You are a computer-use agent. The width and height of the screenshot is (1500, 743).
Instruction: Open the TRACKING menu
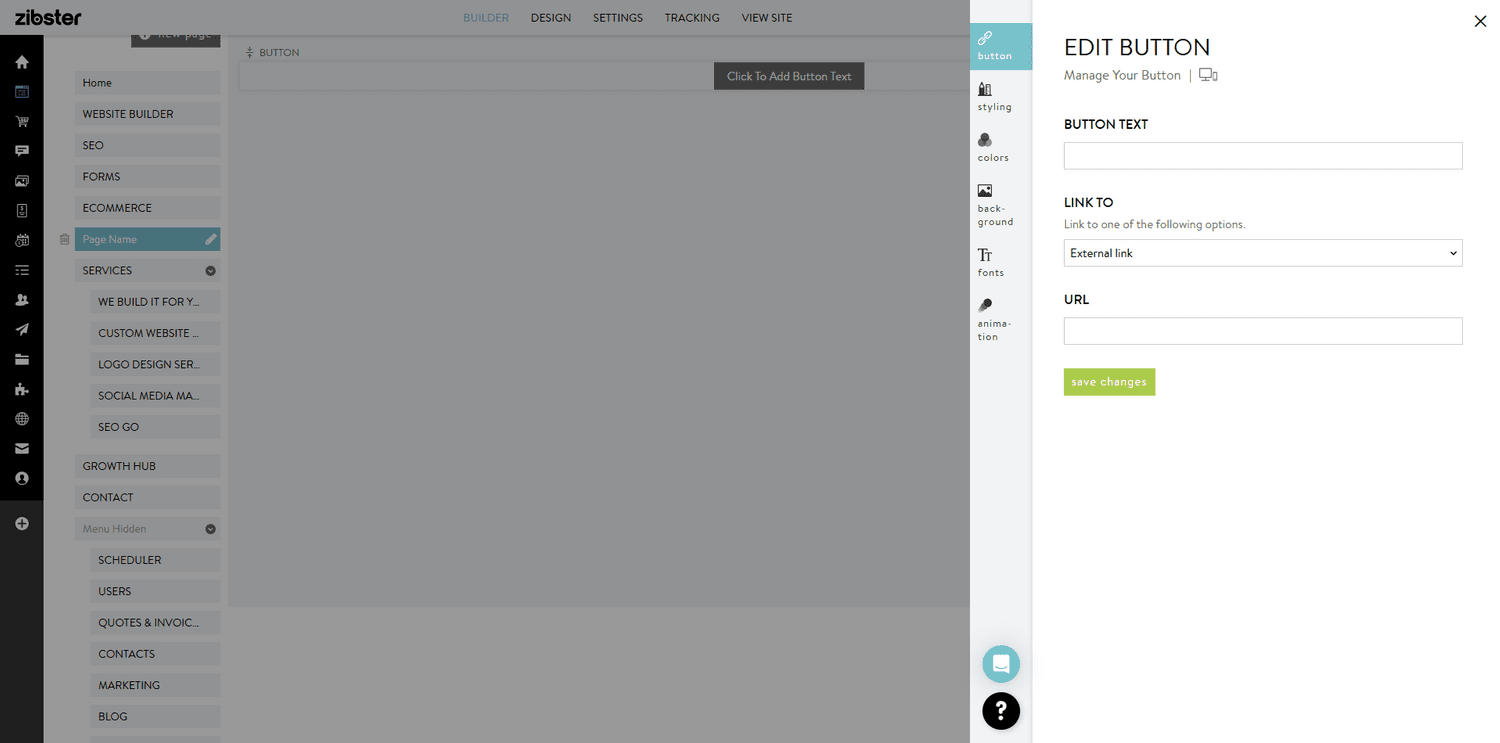pyautogui.click(x=692, y=18)
